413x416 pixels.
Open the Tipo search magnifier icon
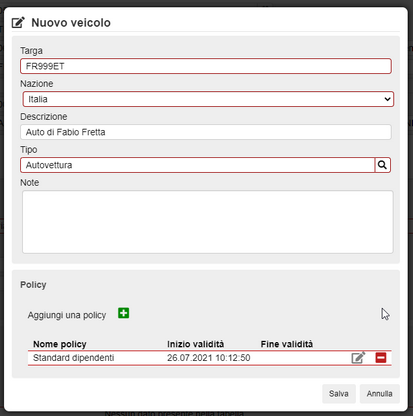382,165
